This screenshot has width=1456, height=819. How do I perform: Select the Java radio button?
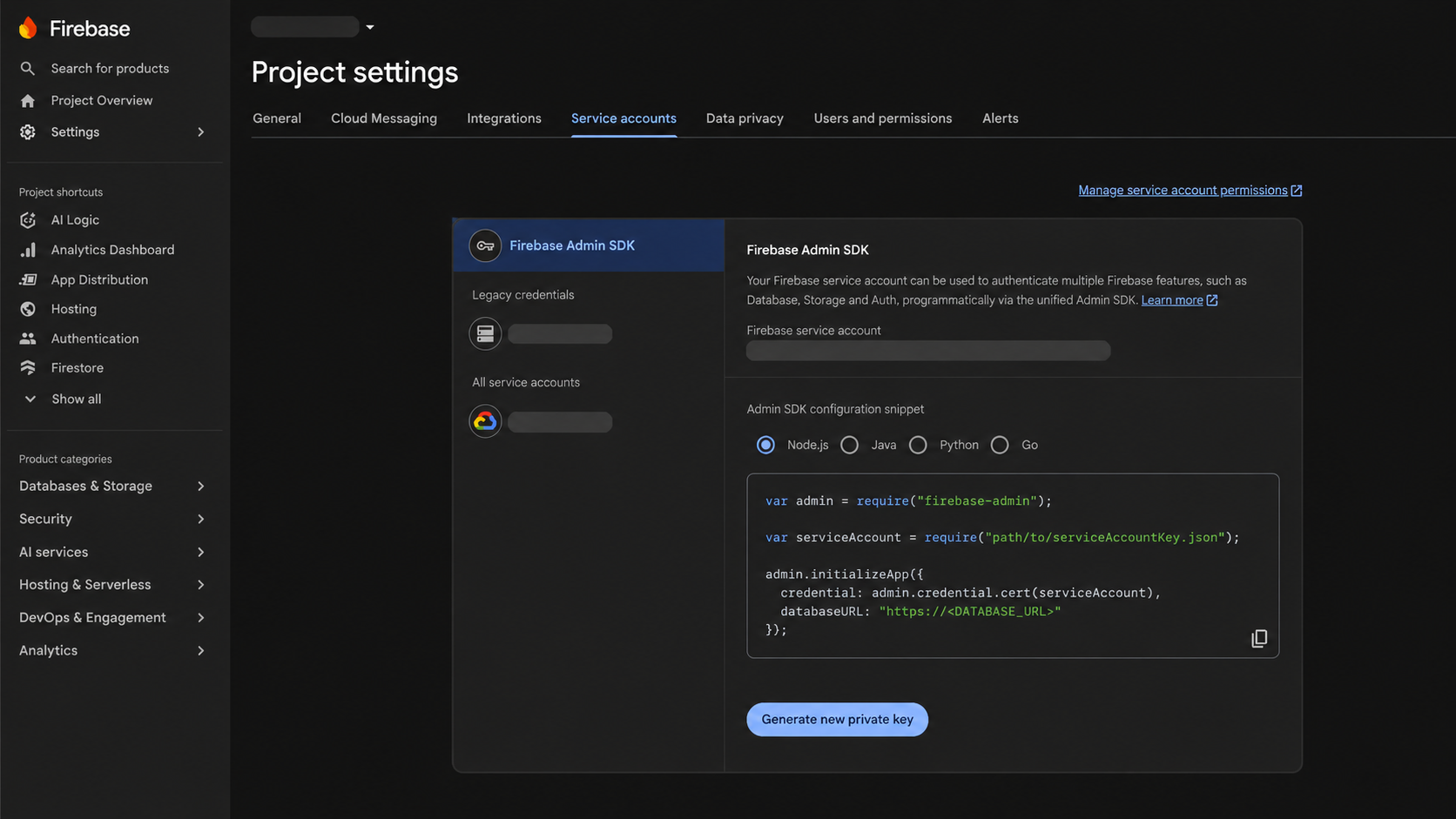(850, 445)
